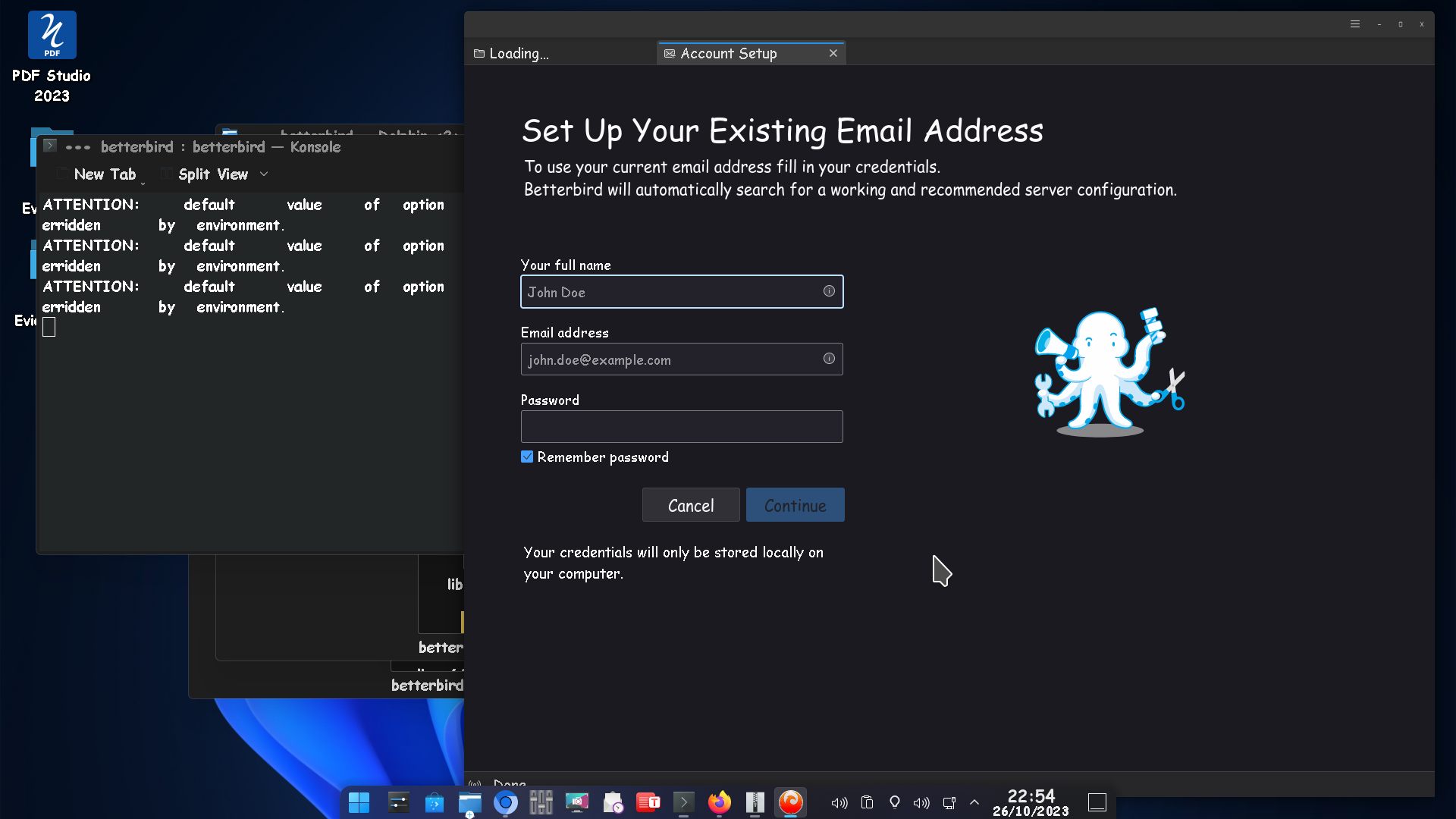
Task: Click Split View in Konsole toolbar
Action: tap(205, 174)
